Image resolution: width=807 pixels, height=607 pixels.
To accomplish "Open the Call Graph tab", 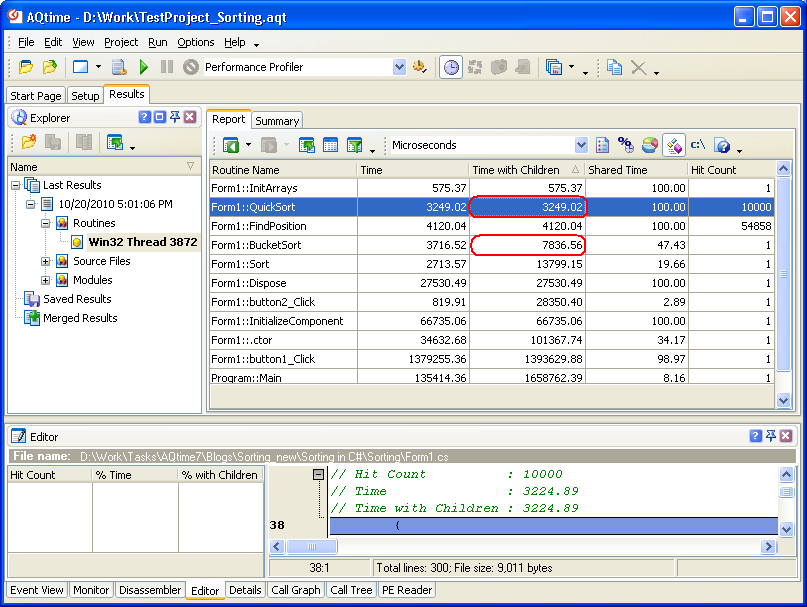I will click(296, 590).
